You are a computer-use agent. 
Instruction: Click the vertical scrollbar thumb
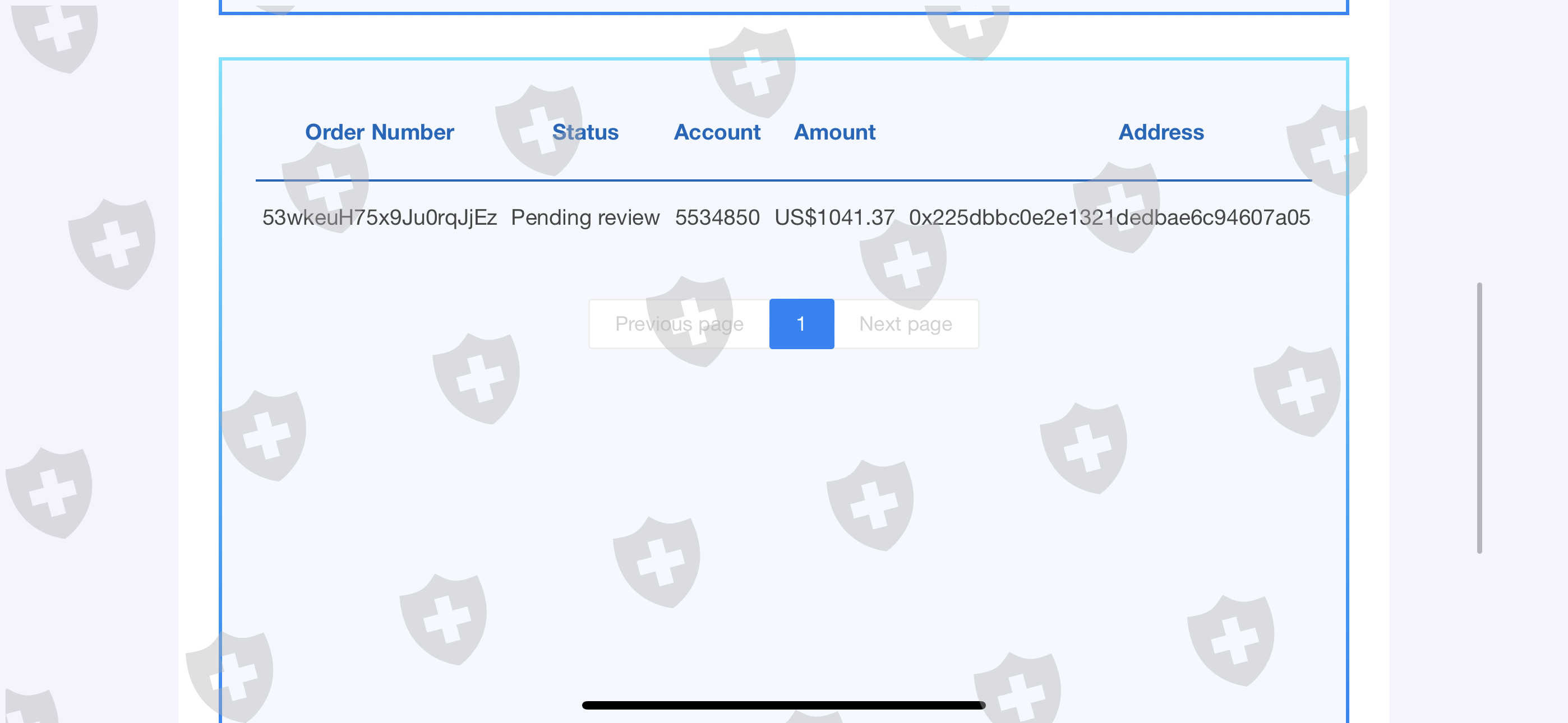[x=1479, y=418]
